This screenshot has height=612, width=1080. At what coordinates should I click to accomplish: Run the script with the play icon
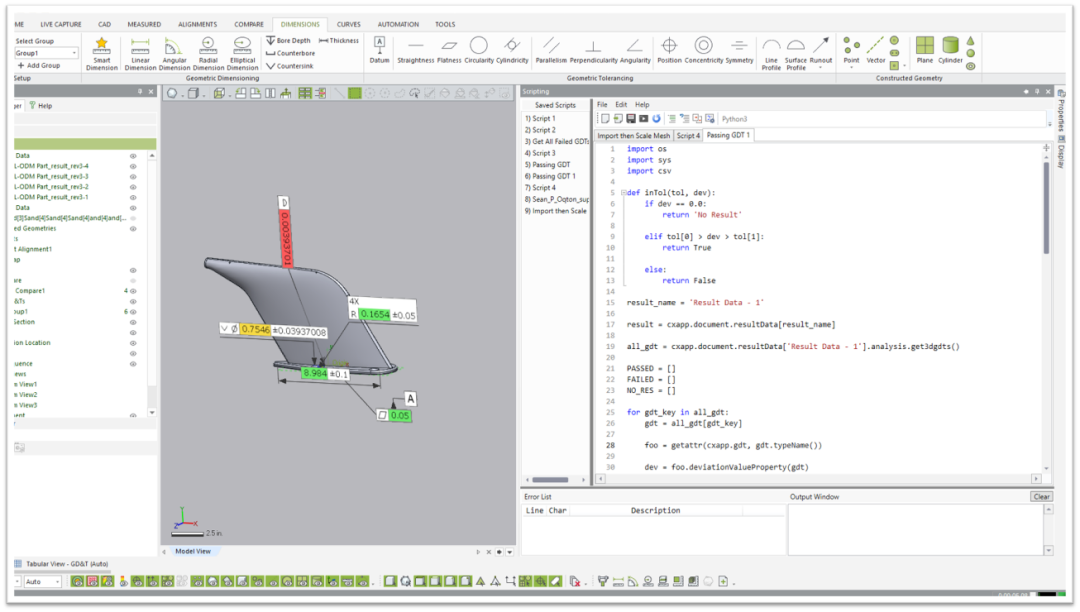click(643, 119)
